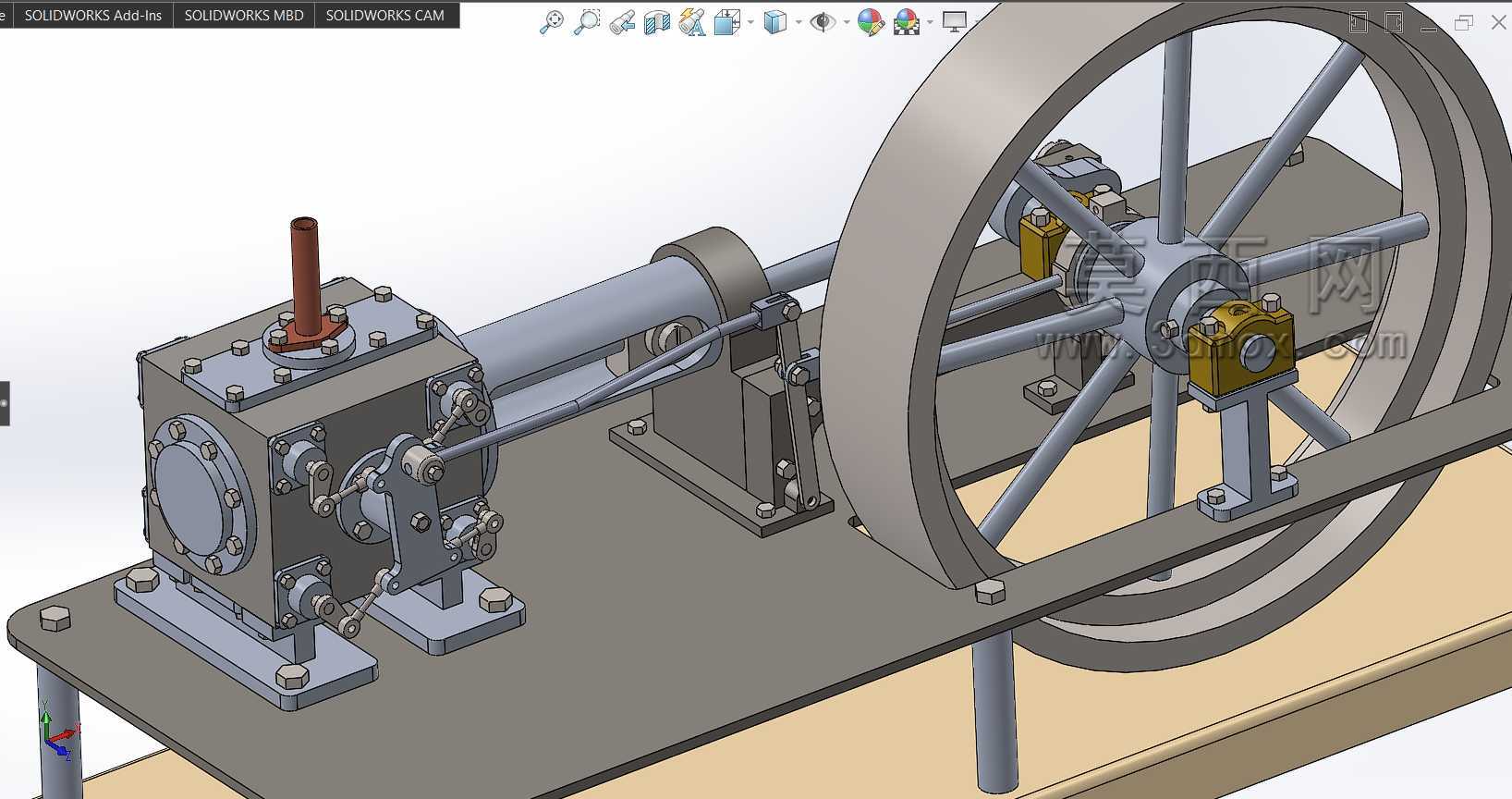Open the SOLIDWORKS CAM tab
Screen dimensions: 1512x799
tap(384, 15)
